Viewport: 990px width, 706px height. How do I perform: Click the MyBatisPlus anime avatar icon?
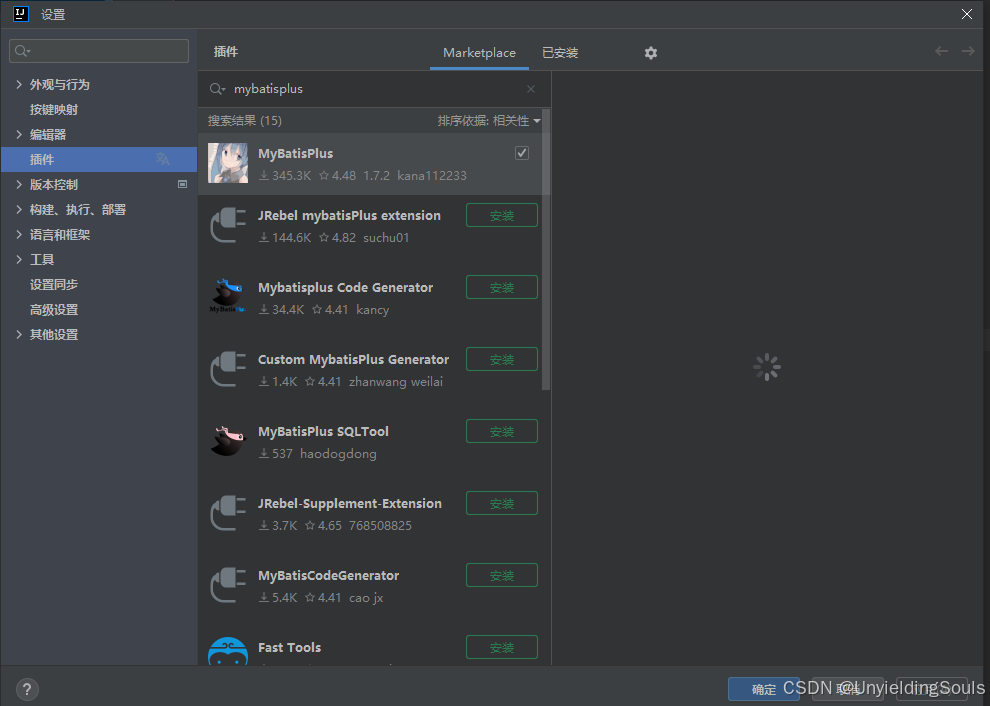point(228,163)
